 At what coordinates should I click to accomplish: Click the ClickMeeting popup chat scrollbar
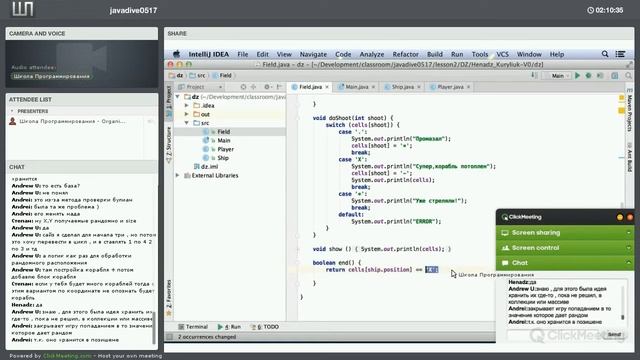coord(623,302)
